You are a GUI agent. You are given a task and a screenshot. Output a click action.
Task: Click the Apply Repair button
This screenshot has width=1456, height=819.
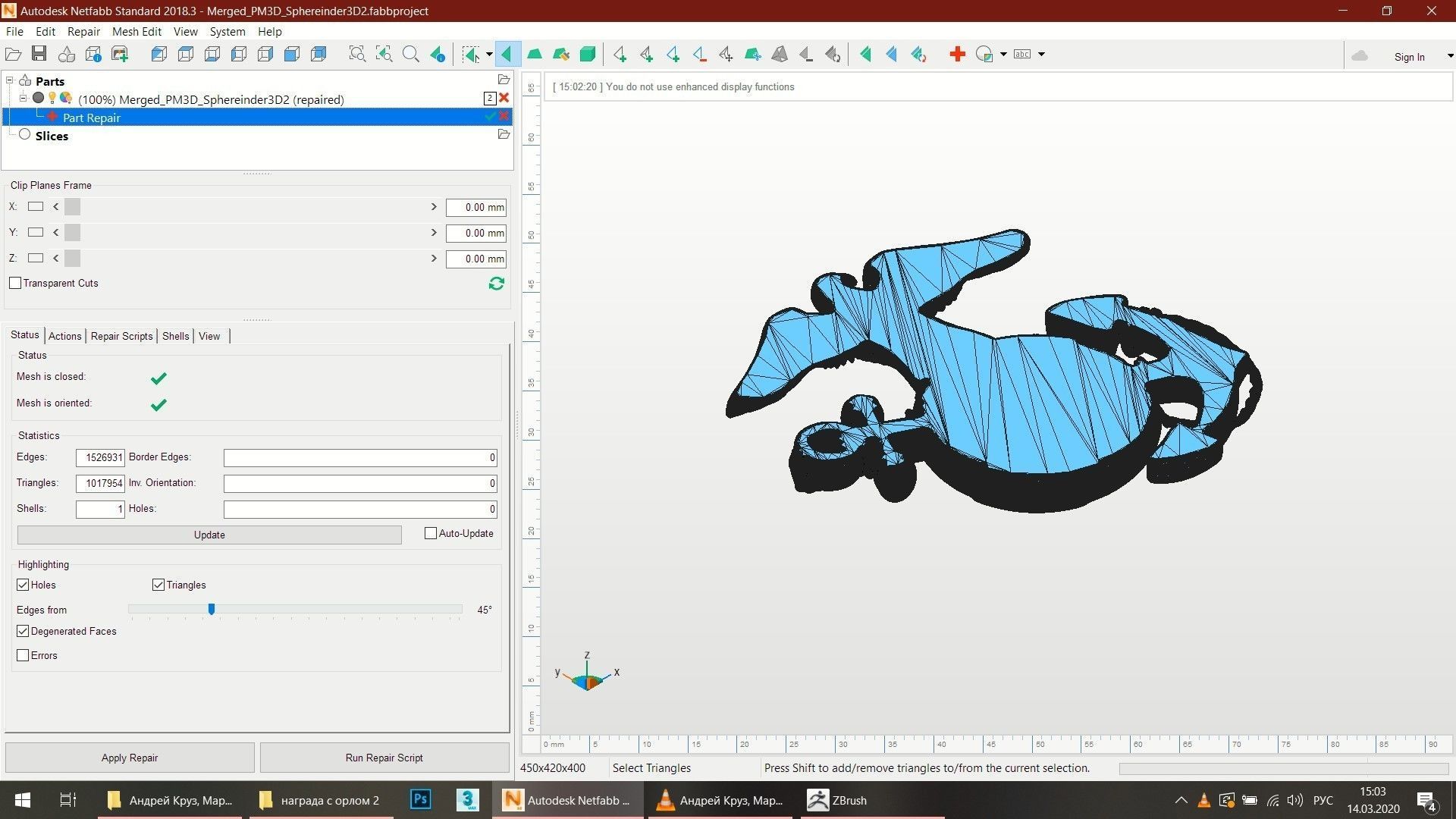(130, 758)
